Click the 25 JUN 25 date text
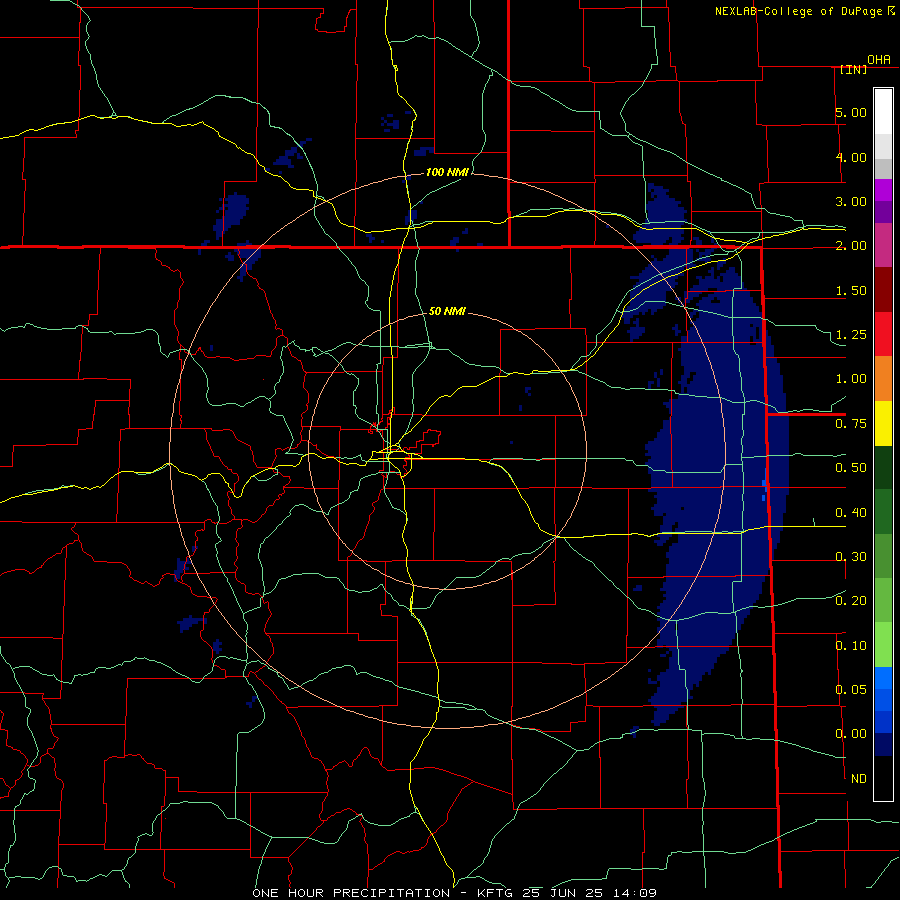The width and height of the screenshot is (900, 900). pos(561,893)
